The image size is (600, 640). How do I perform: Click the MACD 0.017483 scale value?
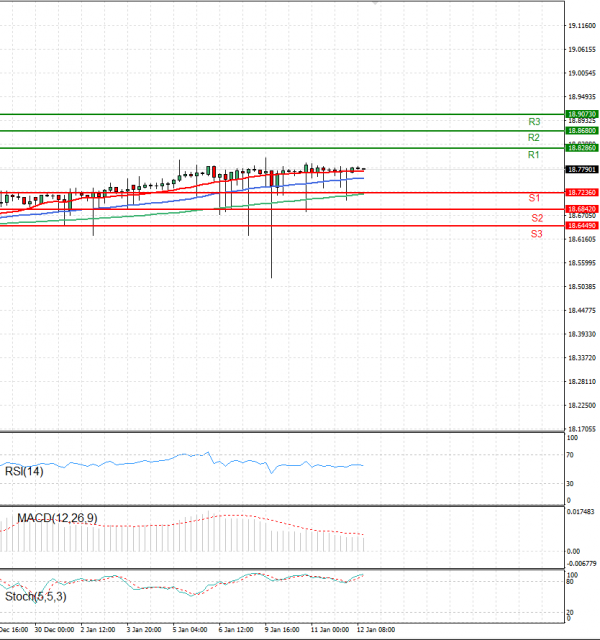point(581,512)
